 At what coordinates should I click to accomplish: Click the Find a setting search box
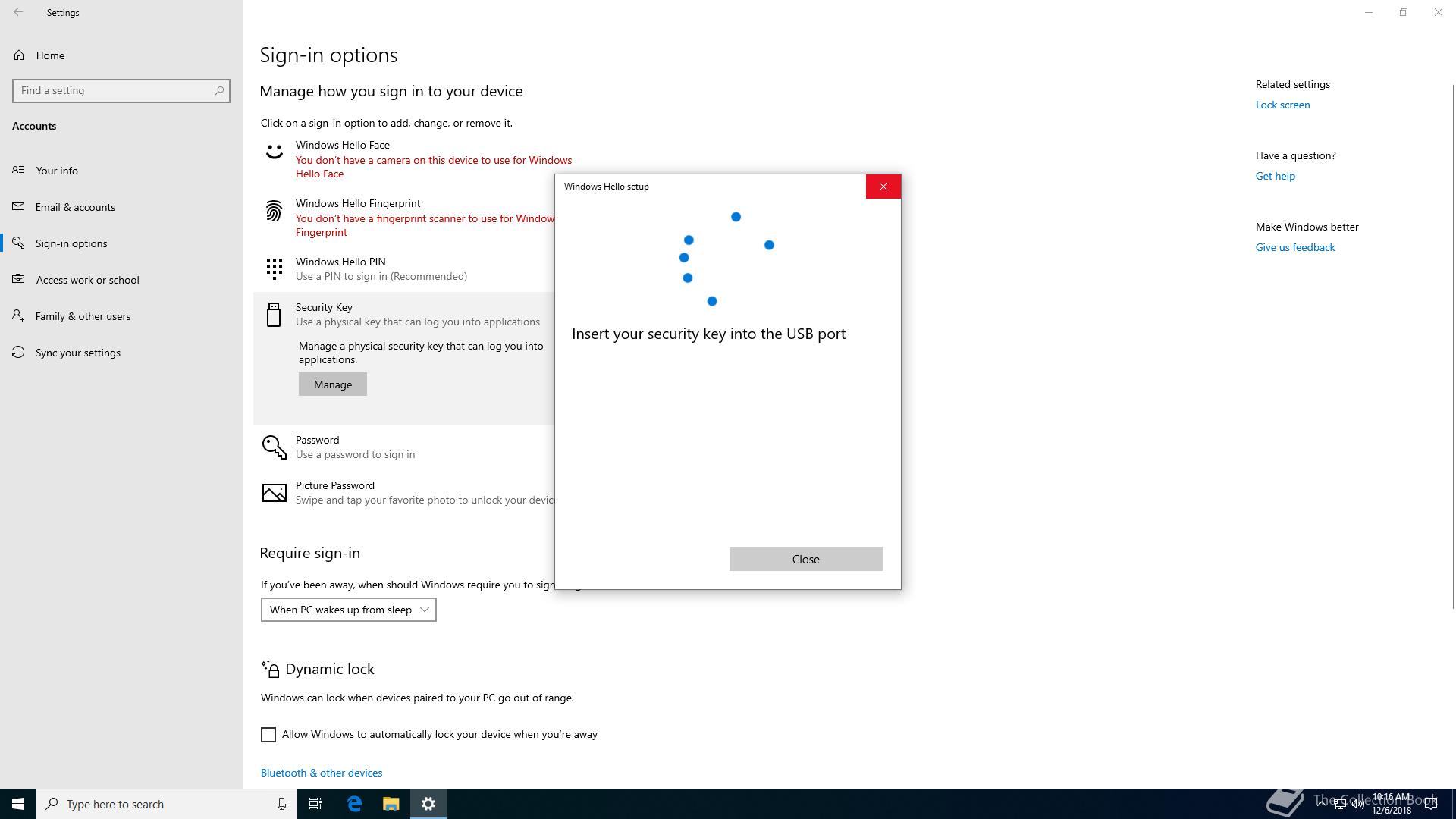121,90
